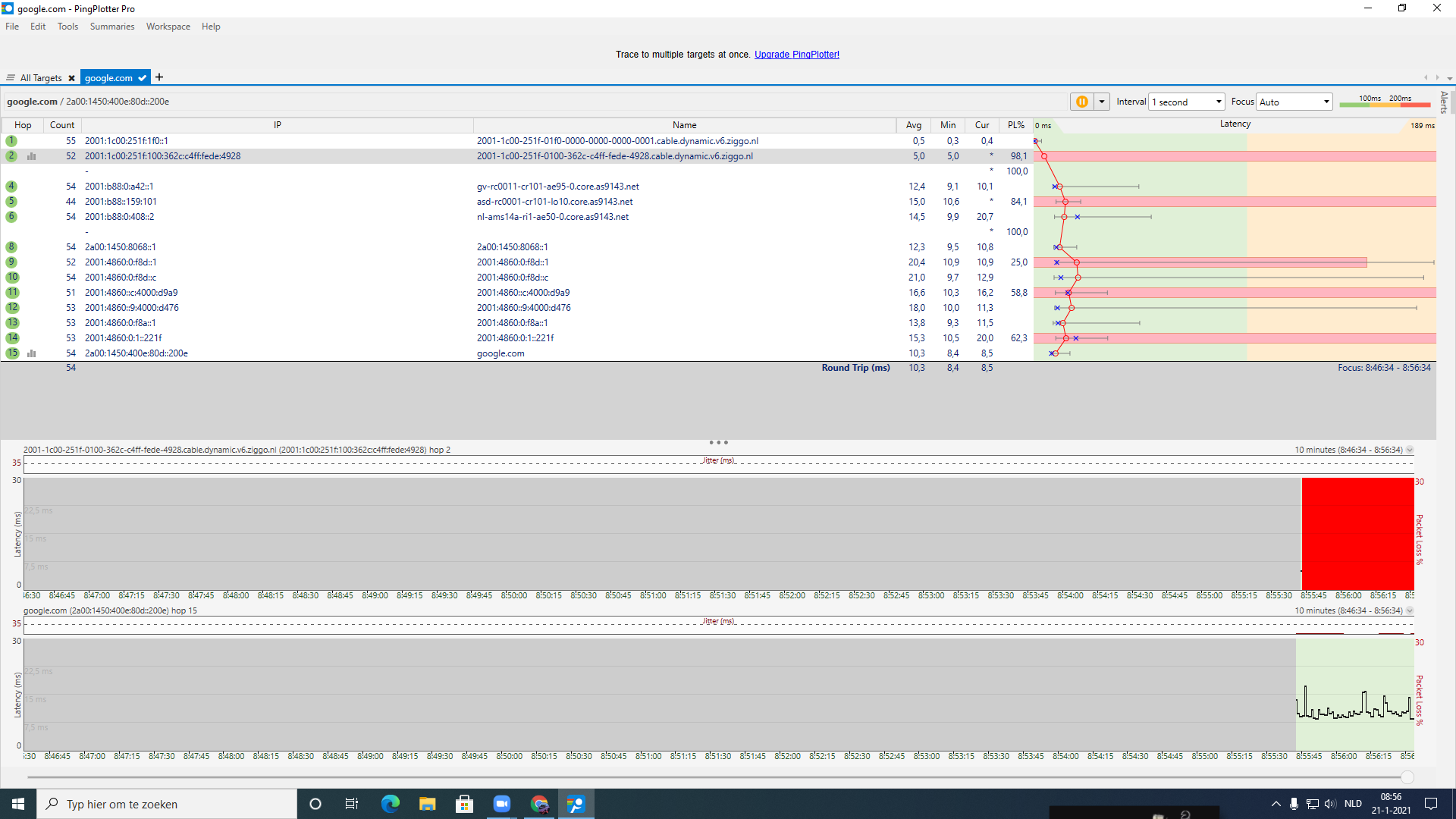Toggle the timeline graph icon for hop 2
This screenshot has height=819, width=1456.
tap(32, 156)
